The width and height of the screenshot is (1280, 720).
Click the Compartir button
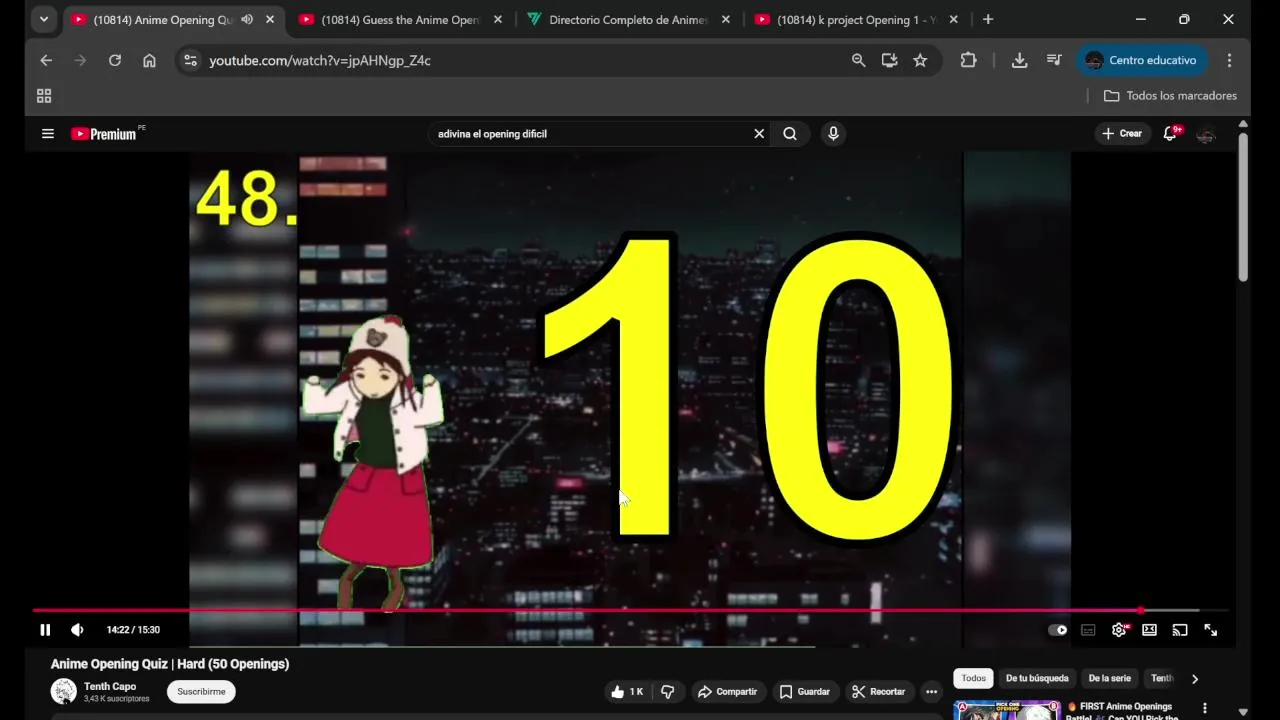click(x=727, y=692)
